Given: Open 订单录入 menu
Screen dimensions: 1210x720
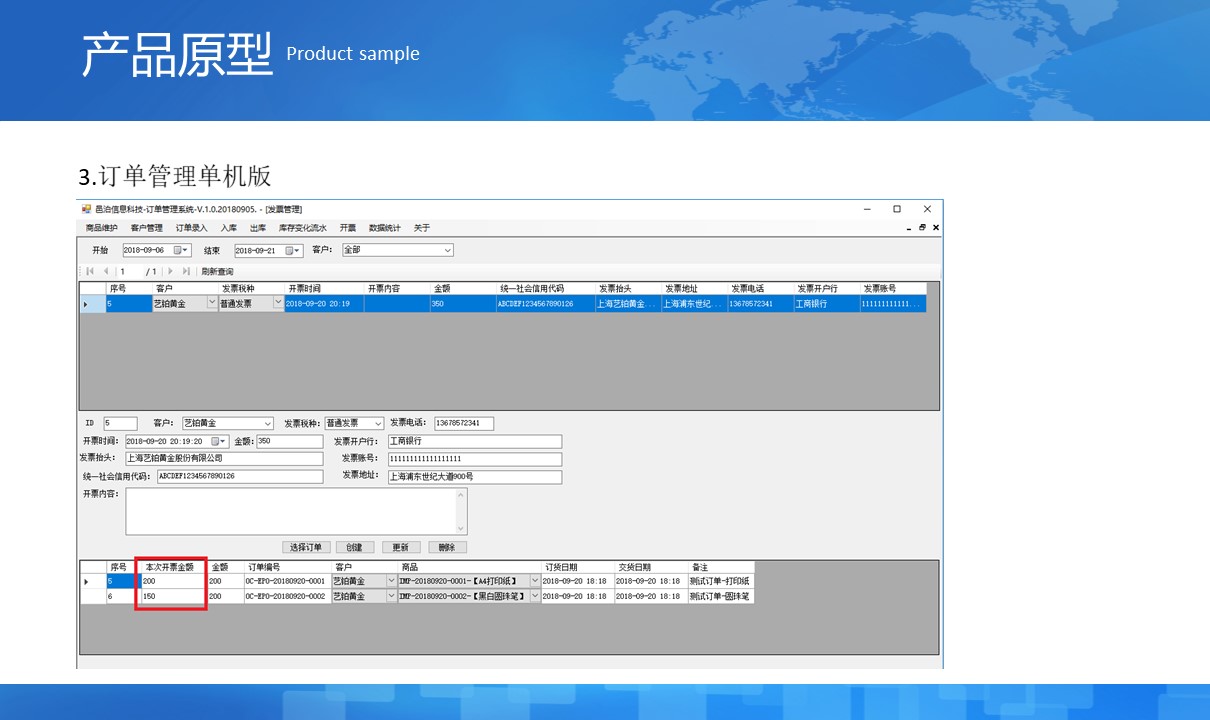Looking at the screenshot, I should pyautogui.click(x=191, y=228).
